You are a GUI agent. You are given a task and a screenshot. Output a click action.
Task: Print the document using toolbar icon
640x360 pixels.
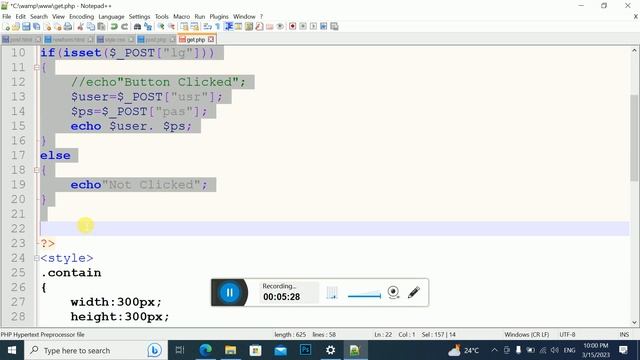tap(68, 27)
